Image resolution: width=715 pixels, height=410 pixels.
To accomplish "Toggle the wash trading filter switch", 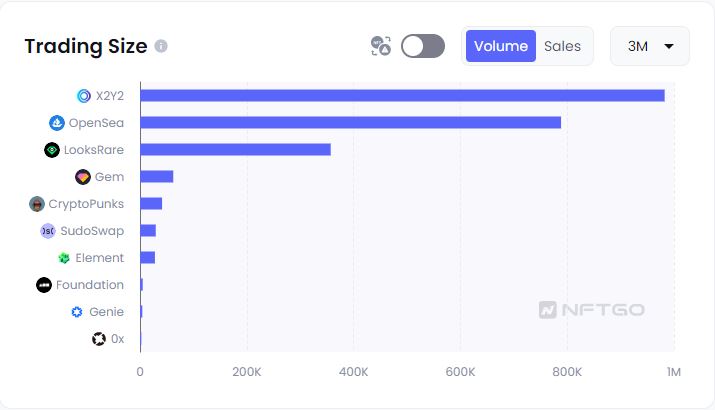I will tap(423, 46).
